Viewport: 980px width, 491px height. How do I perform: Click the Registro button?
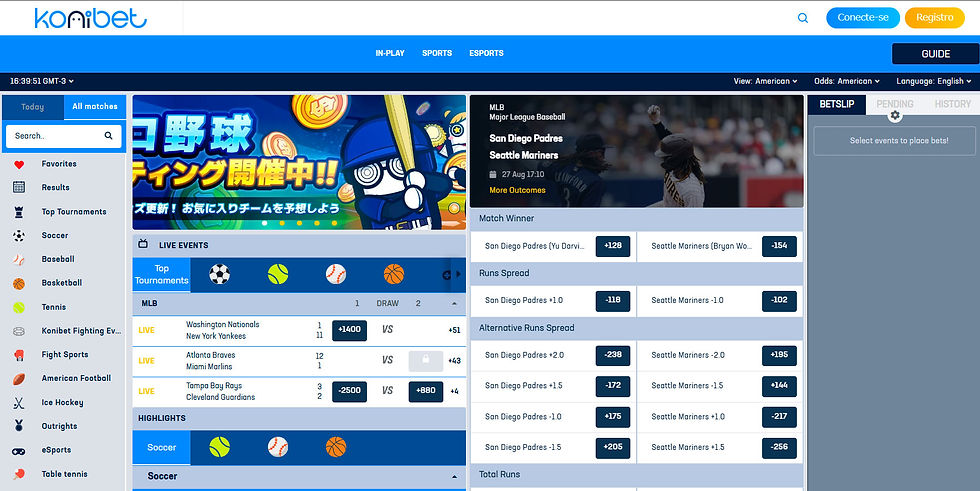[934, 17]
